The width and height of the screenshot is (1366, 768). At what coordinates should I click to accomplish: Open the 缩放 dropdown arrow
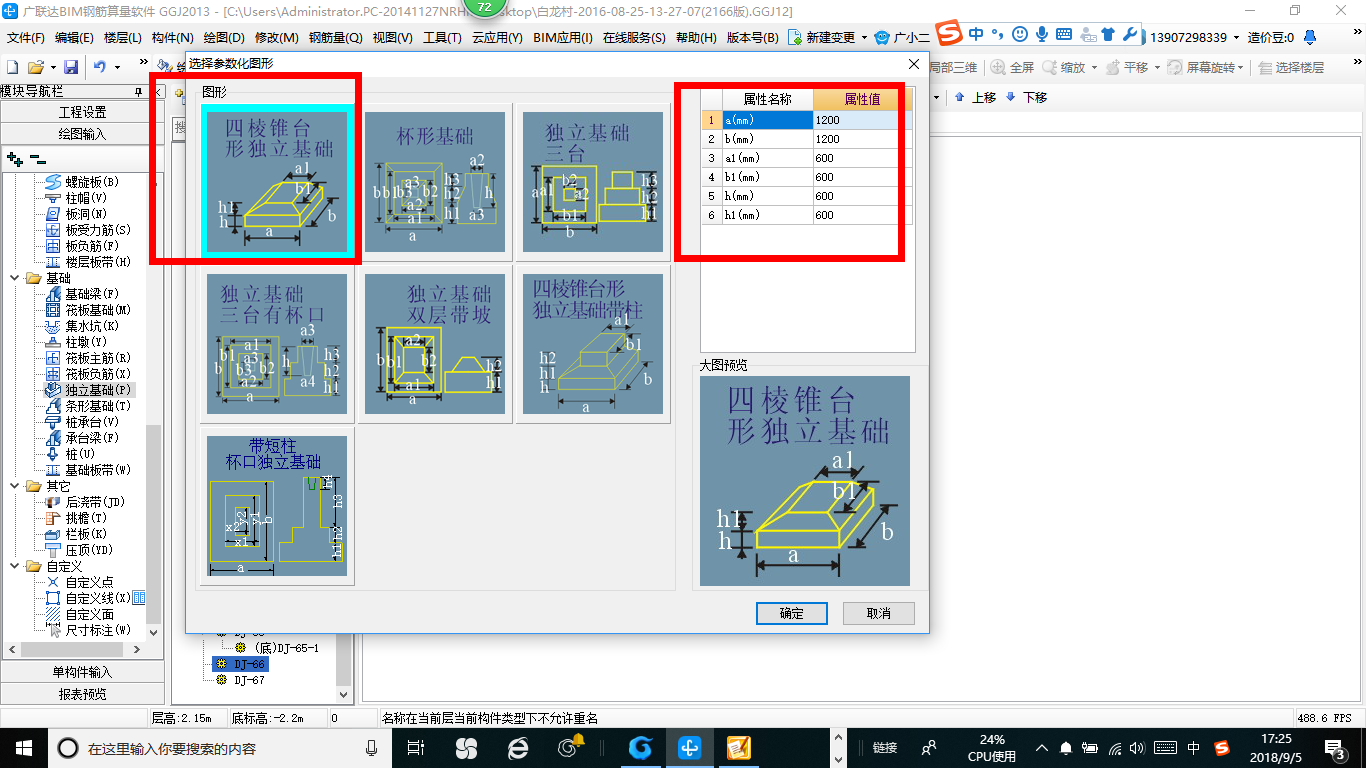click(1093, 67)
